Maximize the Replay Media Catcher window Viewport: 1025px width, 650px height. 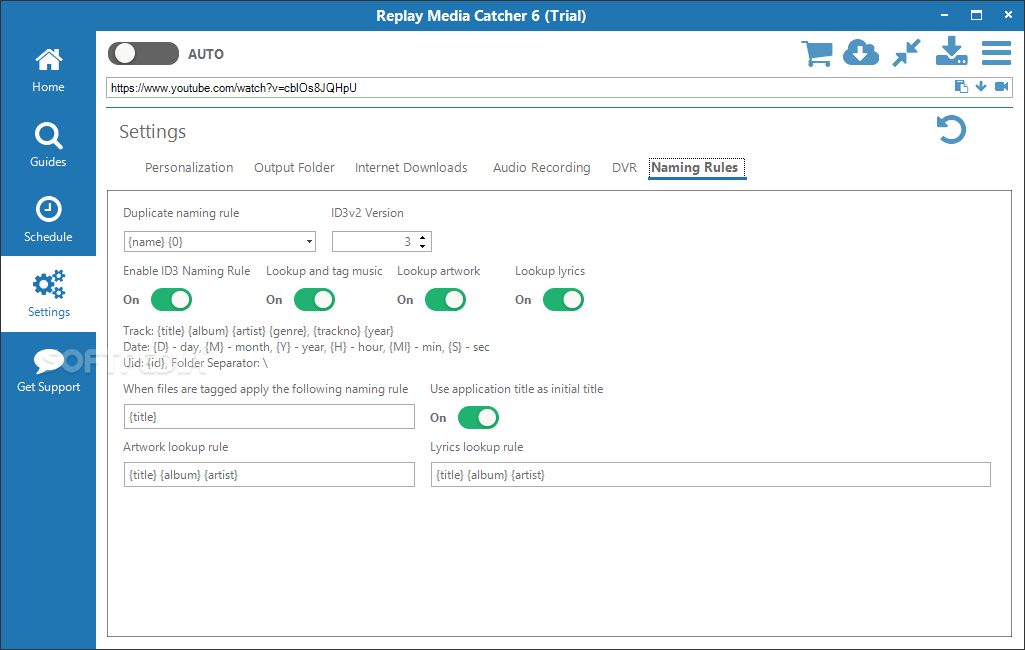pos(976,15)
